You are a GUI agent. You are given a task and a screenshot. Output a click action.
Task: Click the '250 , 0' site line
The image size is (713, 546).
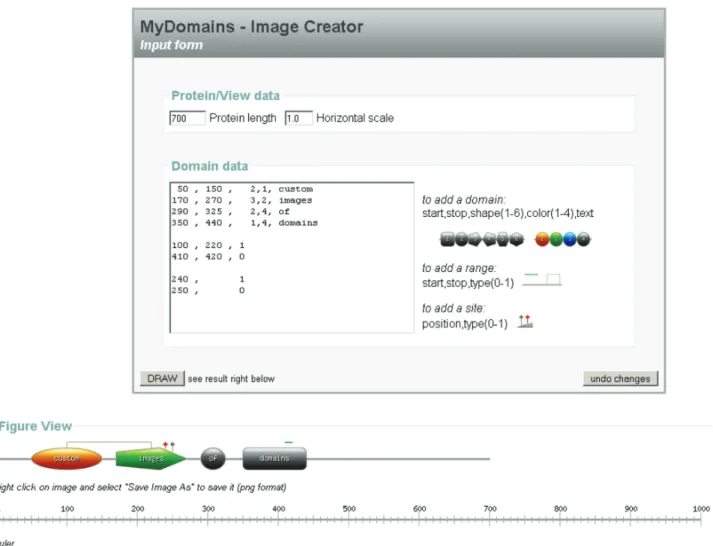[208, 290]
